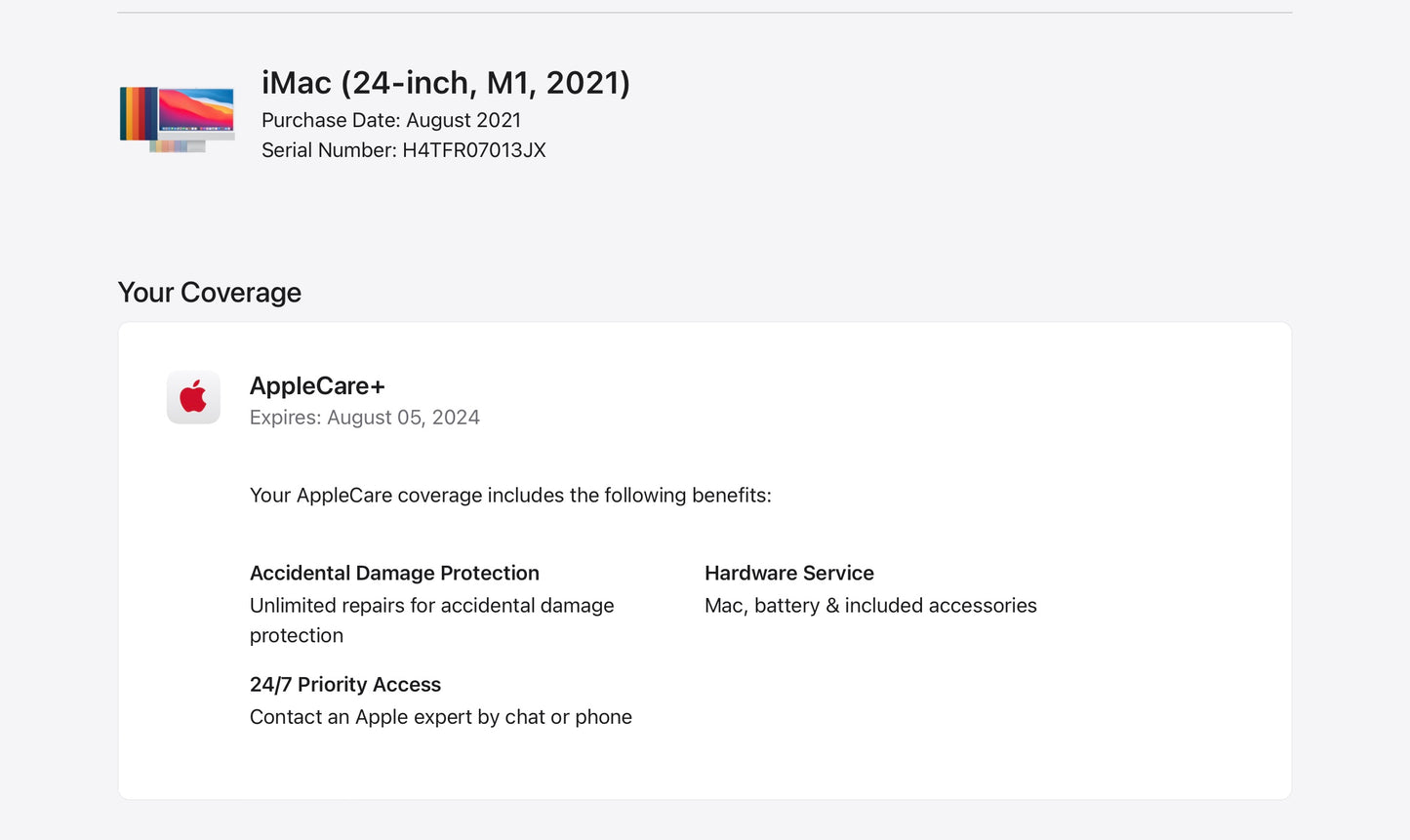1410x840 pixels.
Task: Click Contact an Apple expert description
Action: point(440,717)
